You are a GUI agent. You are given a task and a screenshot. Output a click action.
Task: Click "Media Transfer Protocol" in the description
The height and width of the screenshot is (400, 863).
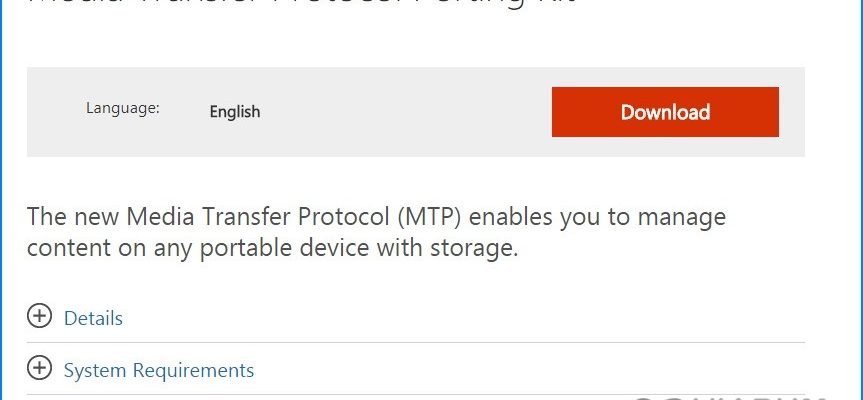pos(258,216)
